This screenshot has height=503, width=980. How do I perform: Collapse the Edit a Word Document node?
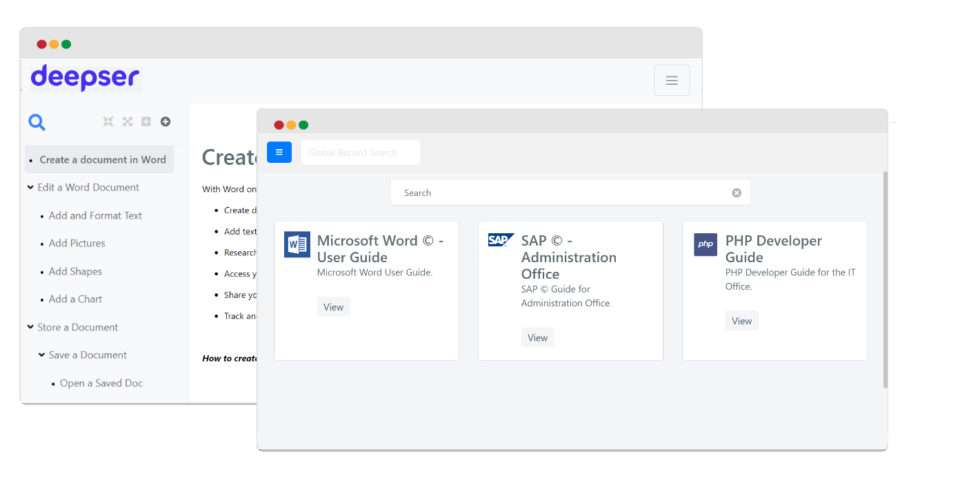tap(30, 187)
